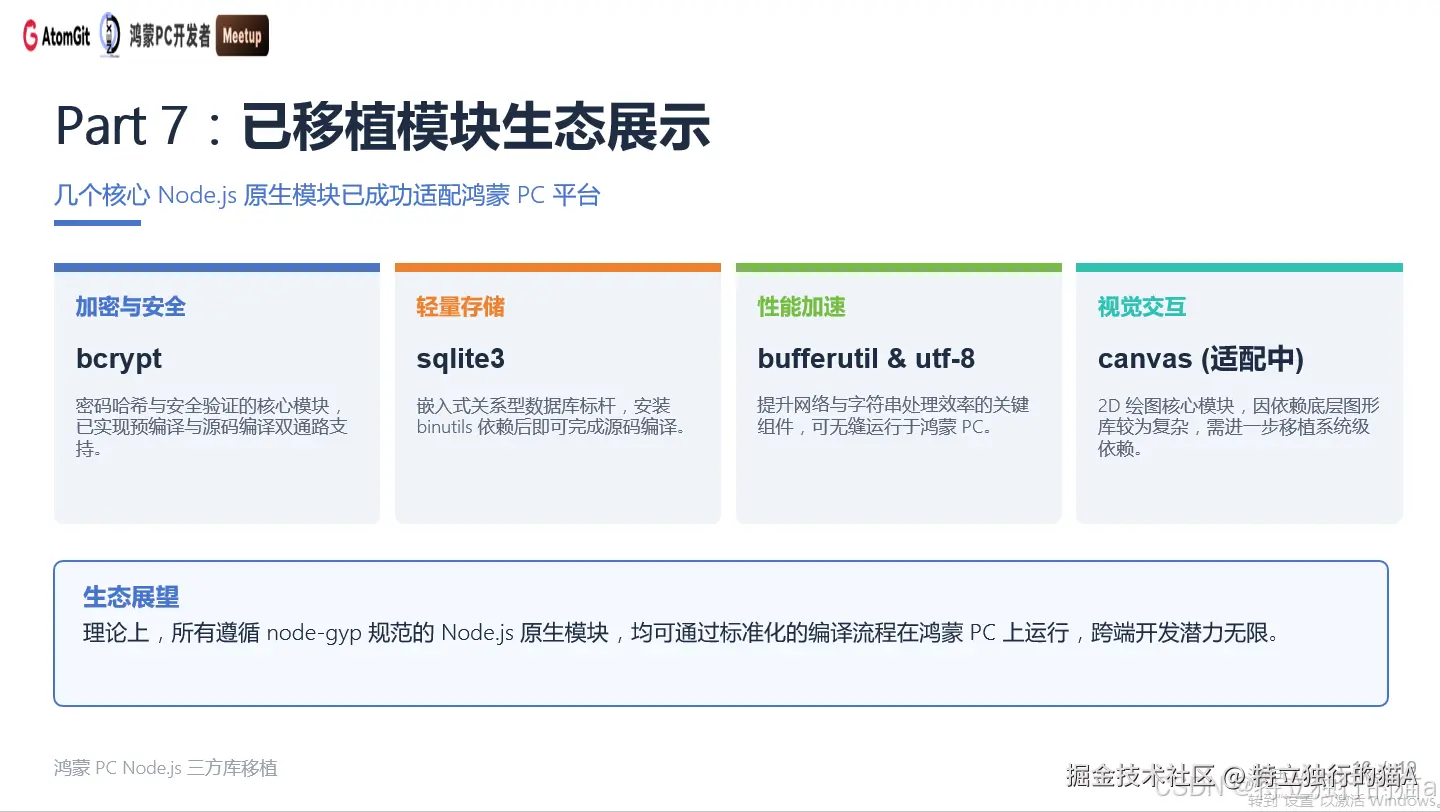Click the node-gyp 规范 outlook sentence
The width and height of the screenshot is (1440, 812).
pyautogui.click(x=681, y=633)
